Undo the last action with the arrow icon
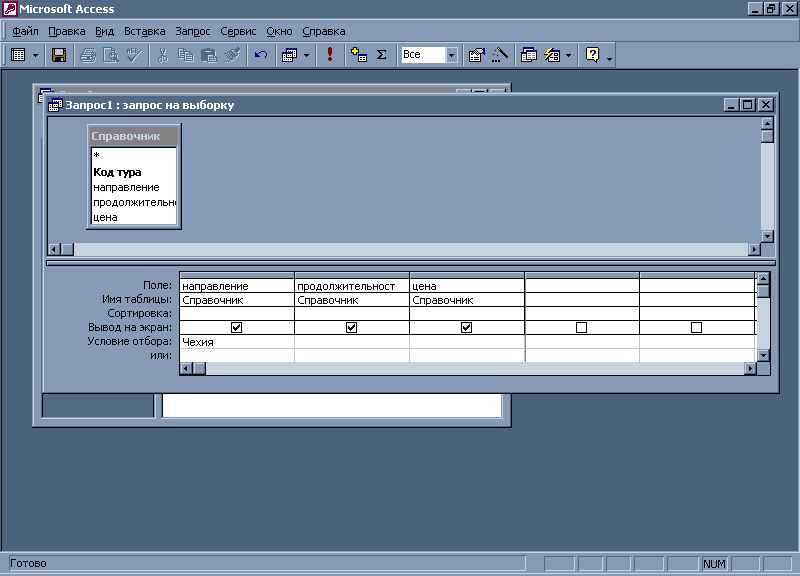The image size is (800, 576). pos(261,55)
